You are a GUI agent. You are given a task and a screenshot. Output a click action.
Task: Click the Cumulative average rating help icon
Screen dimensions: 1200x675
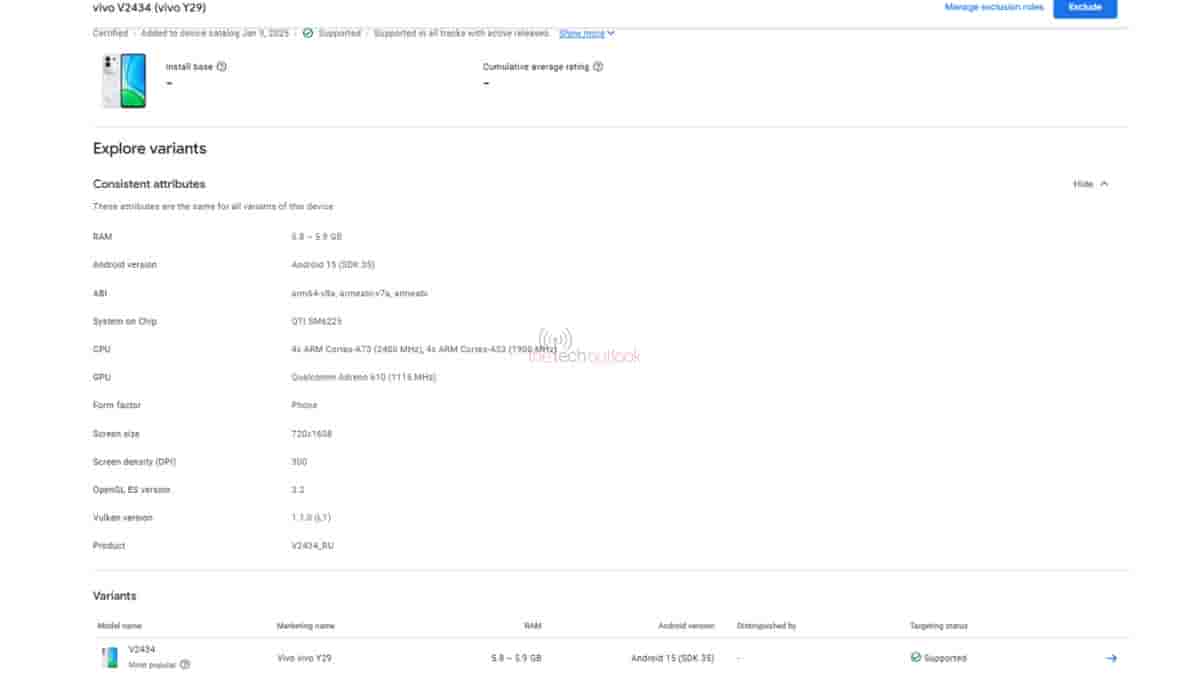pyautogui.click(x=598, y=67)
